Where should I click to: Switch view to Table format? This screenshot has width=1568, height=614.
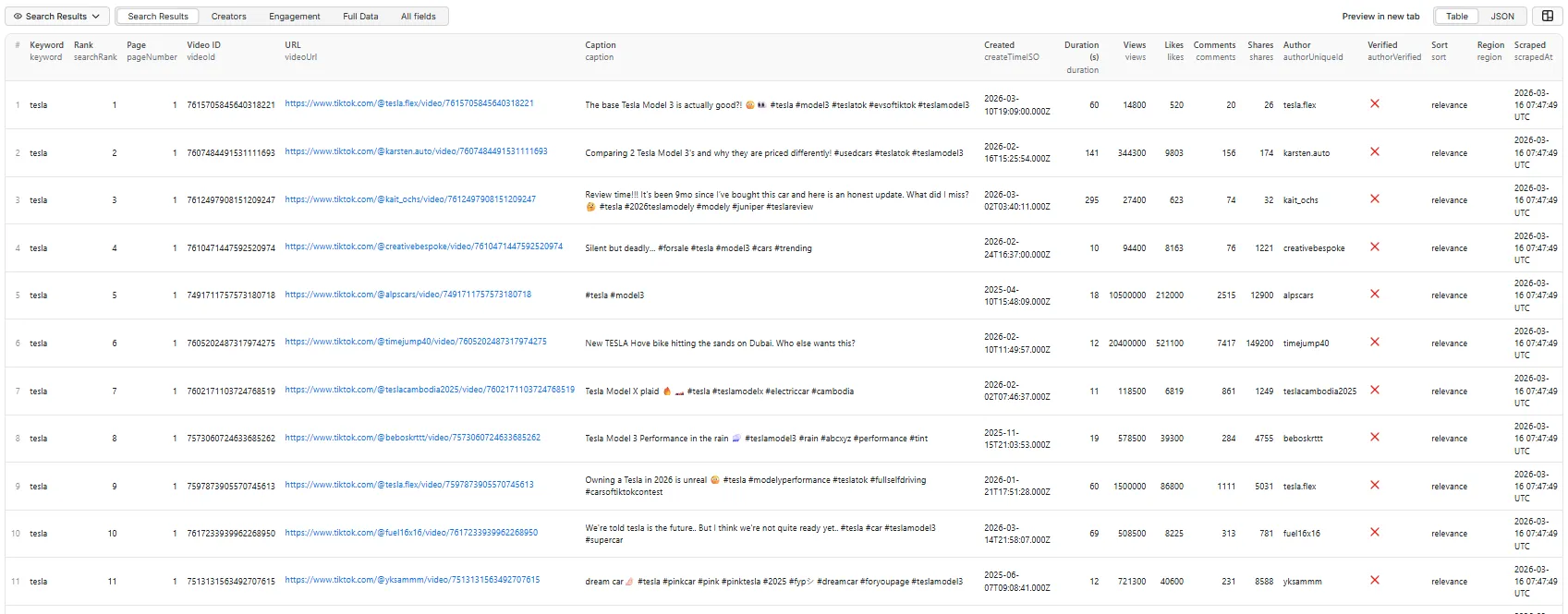click(x=1457, y=17)
